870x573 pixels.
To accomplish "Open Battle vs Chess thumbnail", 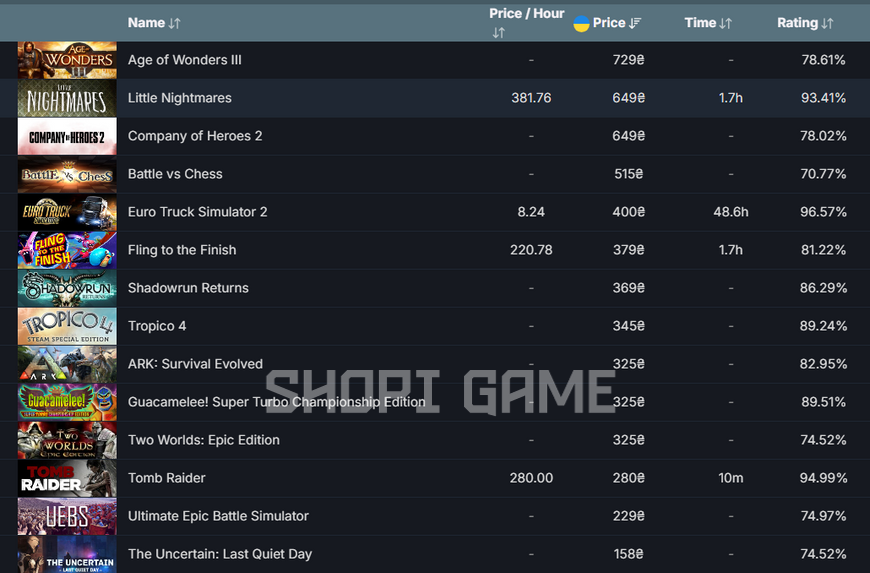I will pyautogui.click(x=67, y=174).
